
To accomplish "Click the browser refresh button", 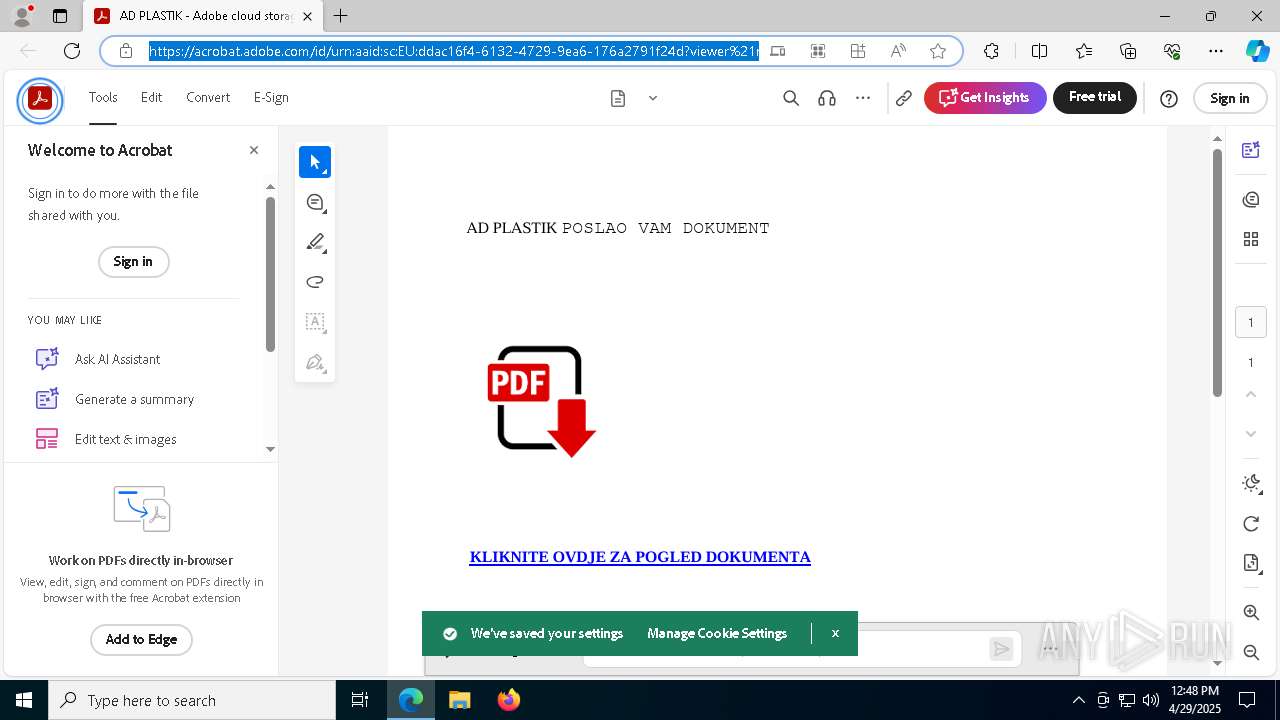I will click(x=72, y=51).
